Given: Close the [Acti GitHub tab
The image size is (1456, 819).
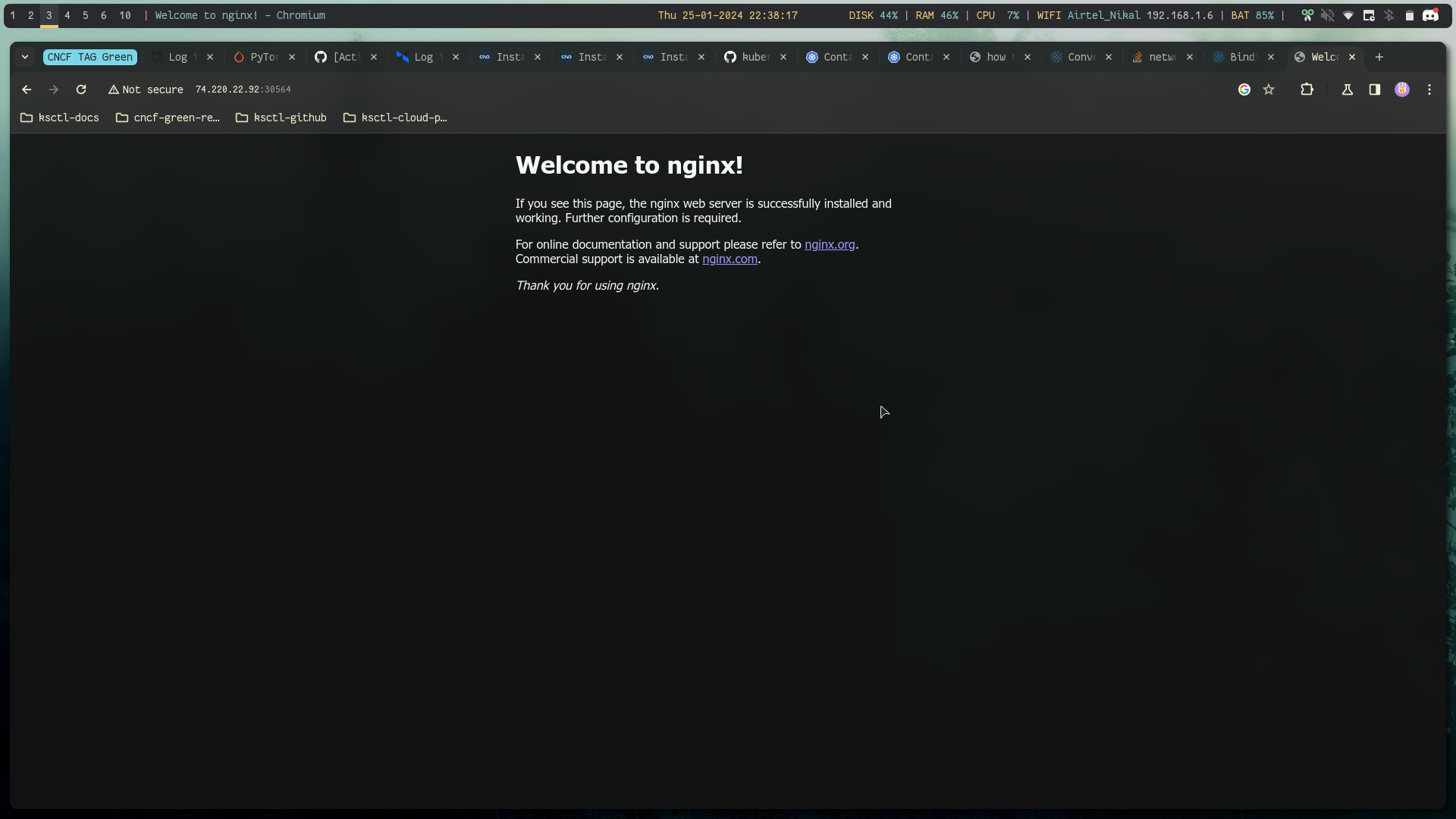Looking at the screenshot, I should [374, 57].
